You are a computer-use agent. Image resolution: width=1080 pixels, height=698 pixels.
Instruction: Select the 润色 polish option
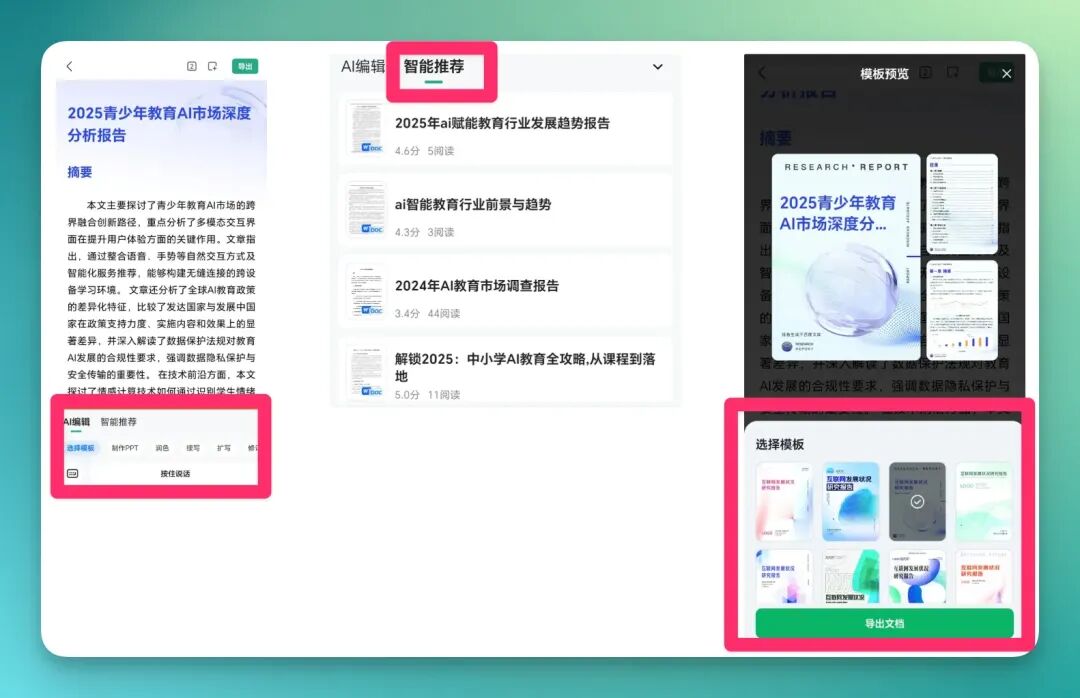163,448
